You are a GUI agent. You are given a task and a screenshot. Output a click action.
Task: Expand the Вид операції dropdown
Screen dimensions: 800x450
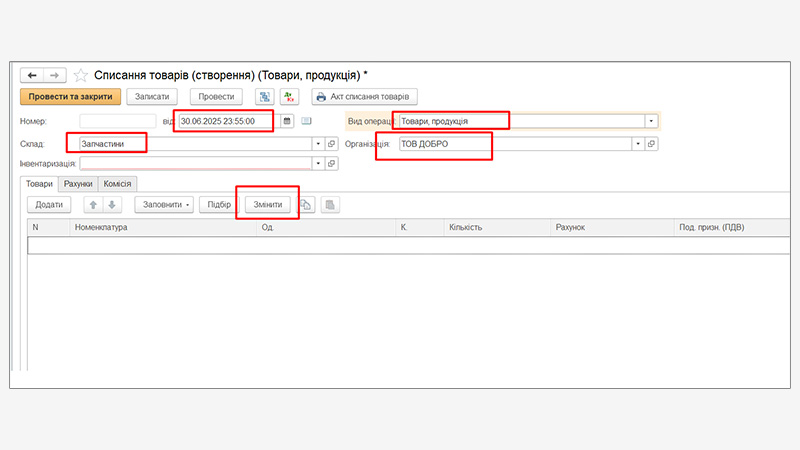[x=651, y=121]
